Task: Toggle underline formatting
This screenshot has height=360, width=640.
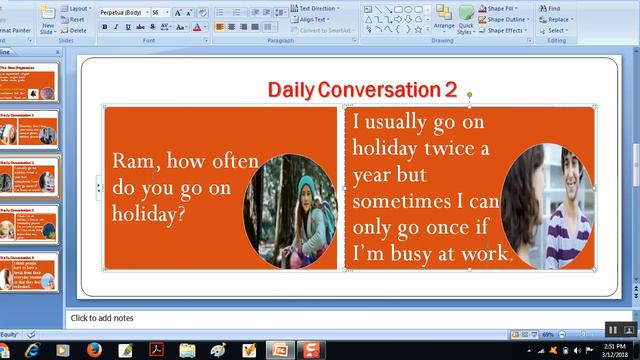Action: coord(128,27)
